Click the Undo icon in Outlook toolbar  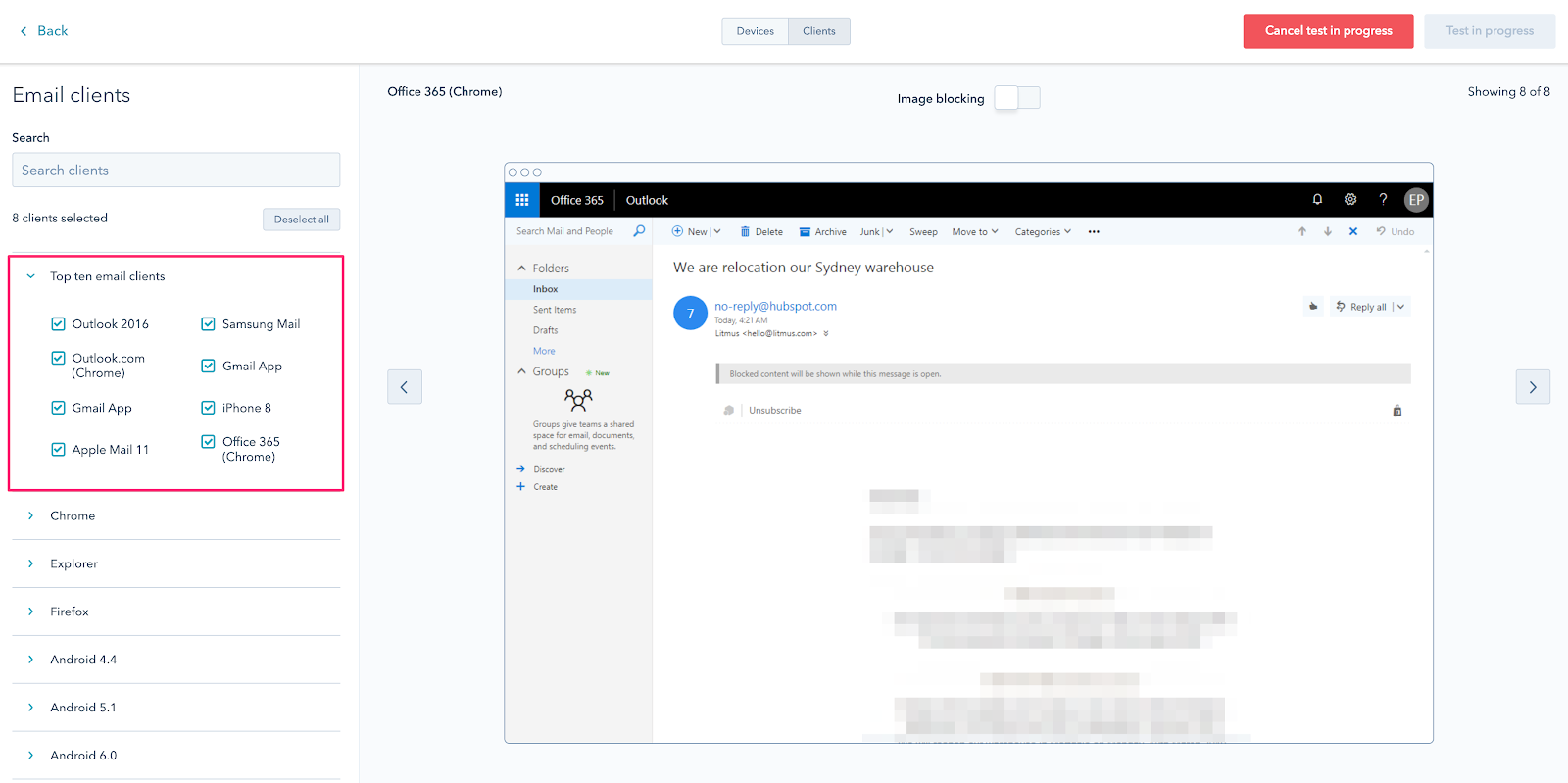[x=1381, y=231]
